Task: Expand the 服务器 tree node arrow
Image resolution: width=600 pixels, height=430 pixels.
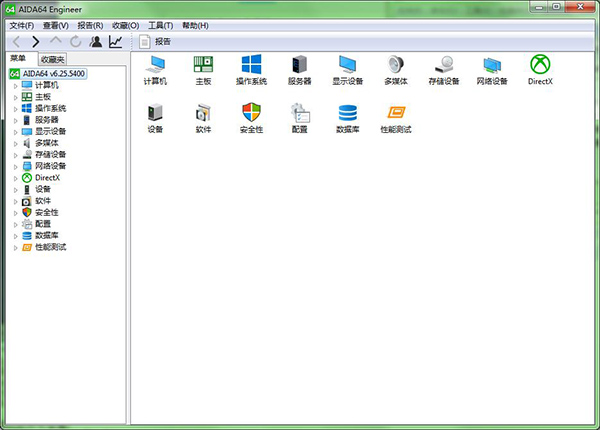Action: click(x=16, y=121)
